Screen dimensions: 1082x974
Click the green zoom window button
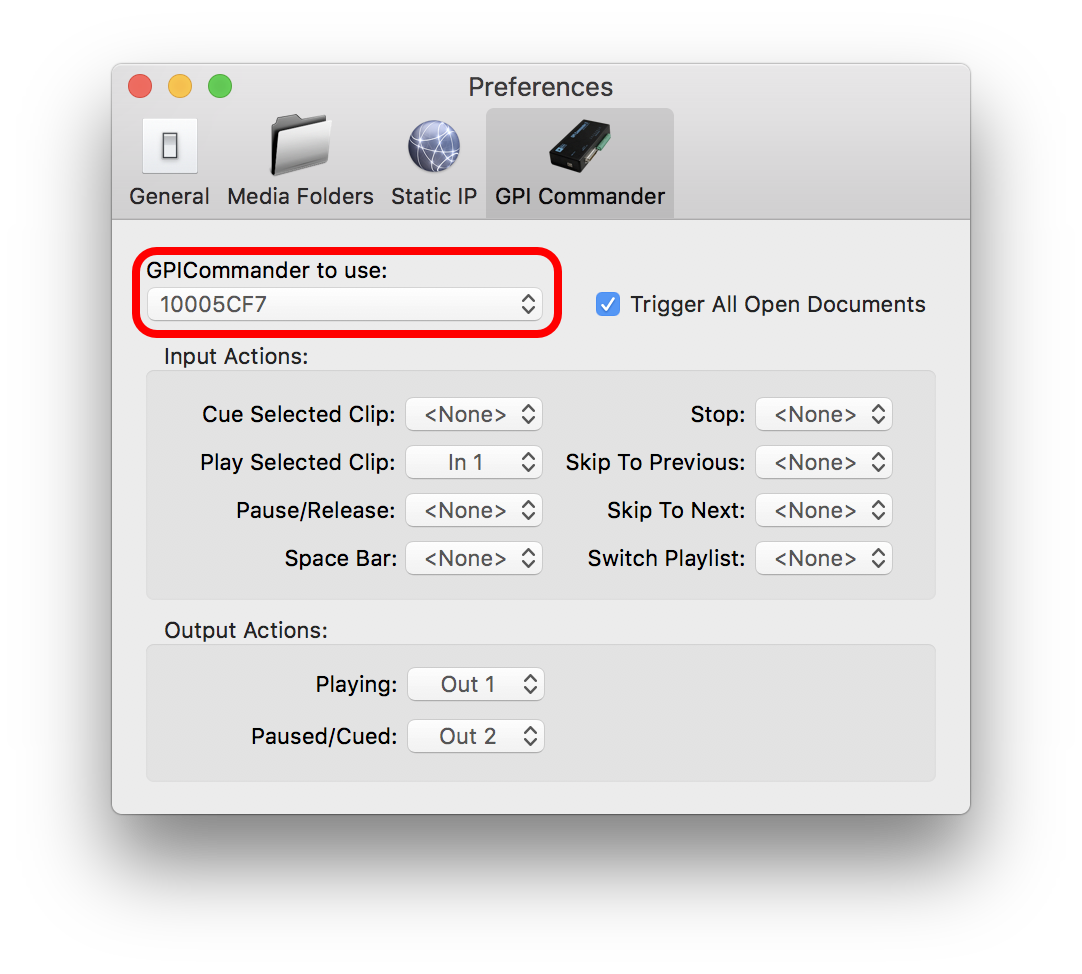(x=220, y=86)
